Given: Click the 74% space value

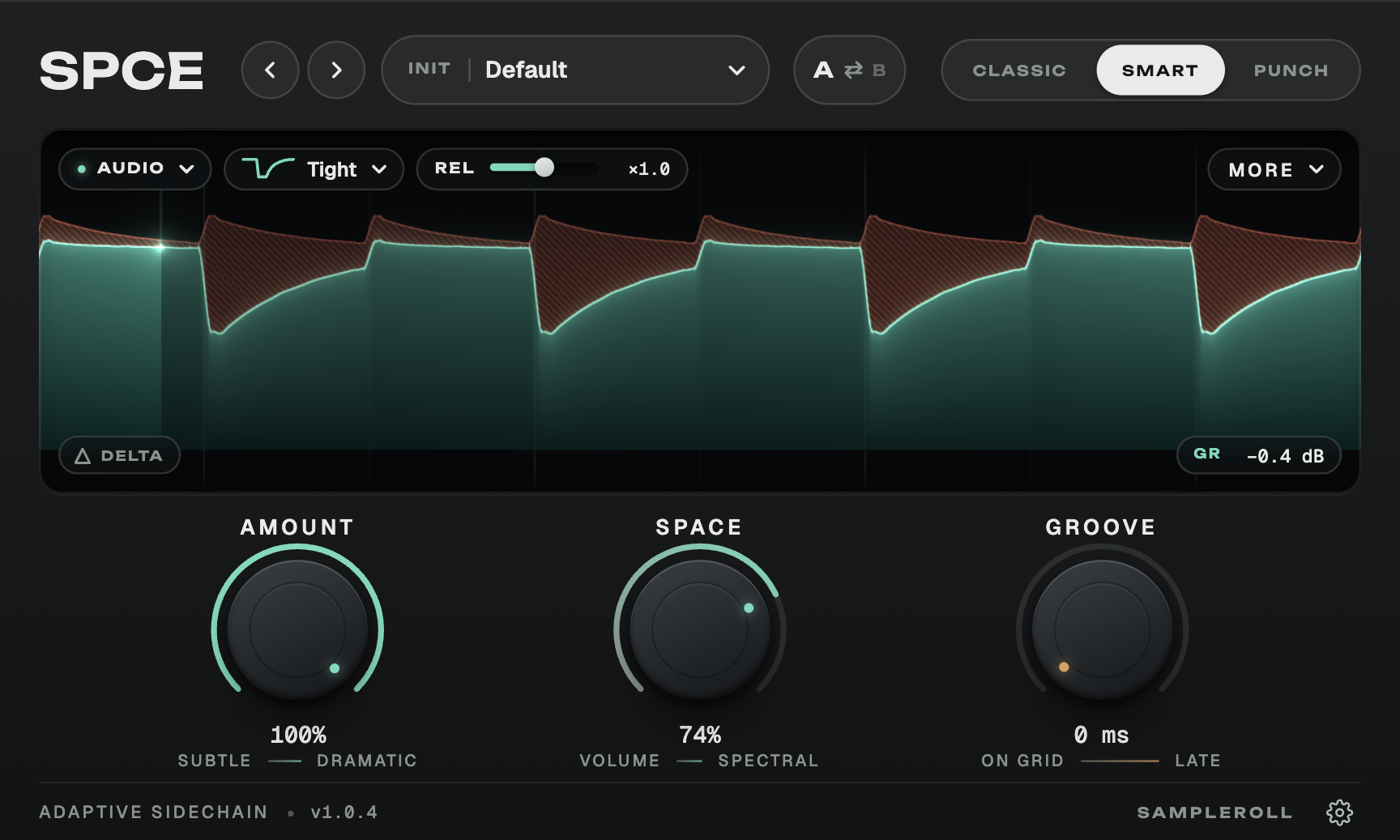Looking at the screenshot, I should tap(700, 735).
